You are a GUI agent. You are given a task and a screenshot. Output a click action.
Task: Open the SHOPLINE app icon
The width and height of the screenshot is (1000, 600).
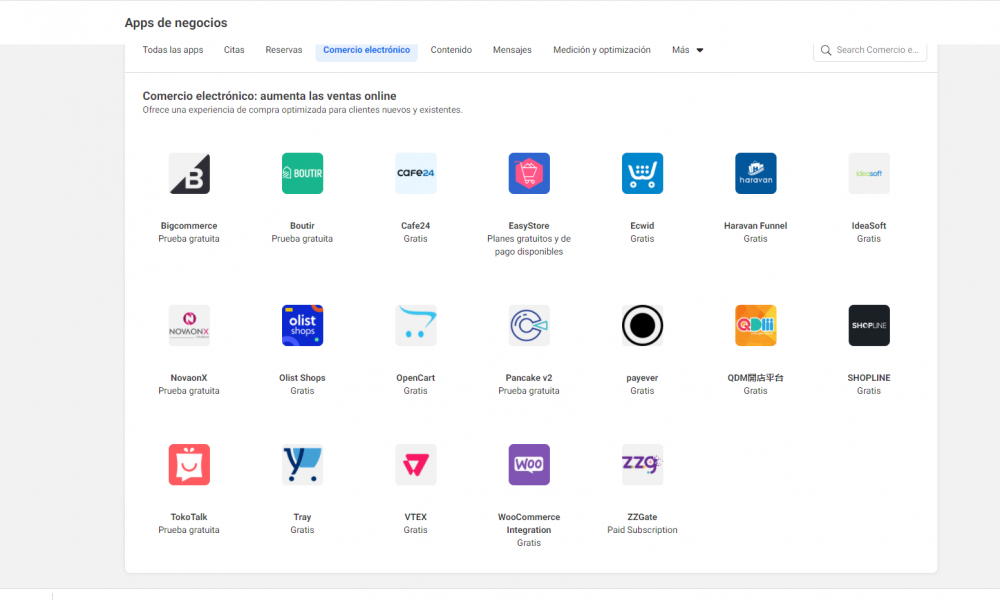(869, 325)
